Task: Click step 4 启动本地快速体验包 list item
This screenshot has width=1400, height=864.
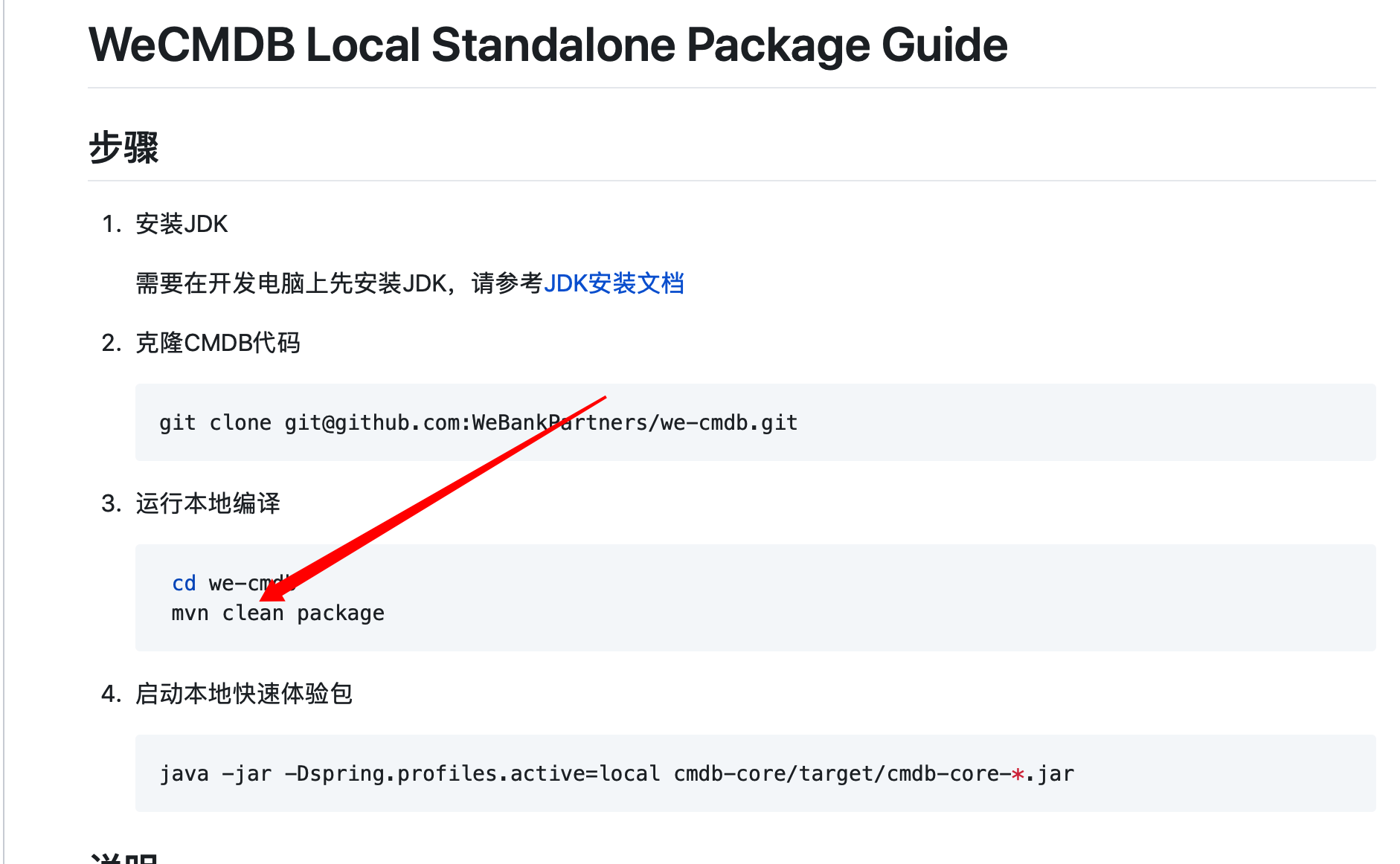Action: tap(244, 694)
